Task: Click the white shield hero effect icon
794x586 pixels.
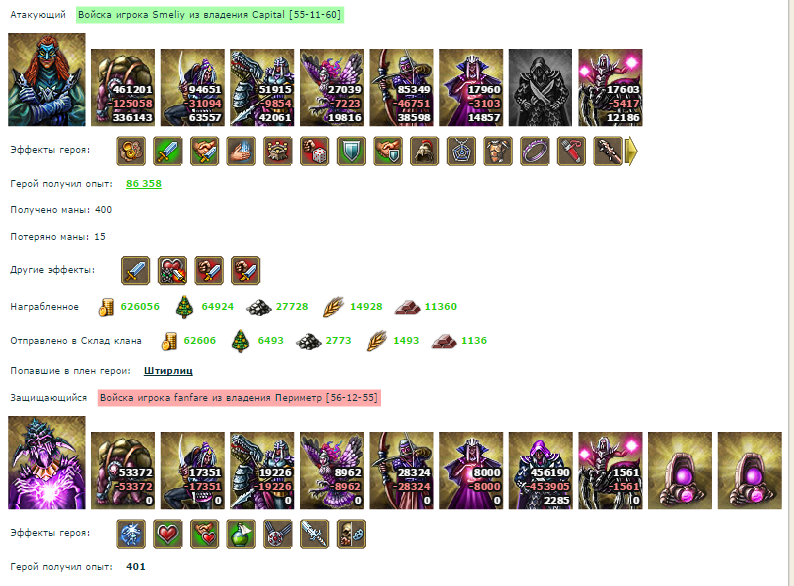Action: 351,151
